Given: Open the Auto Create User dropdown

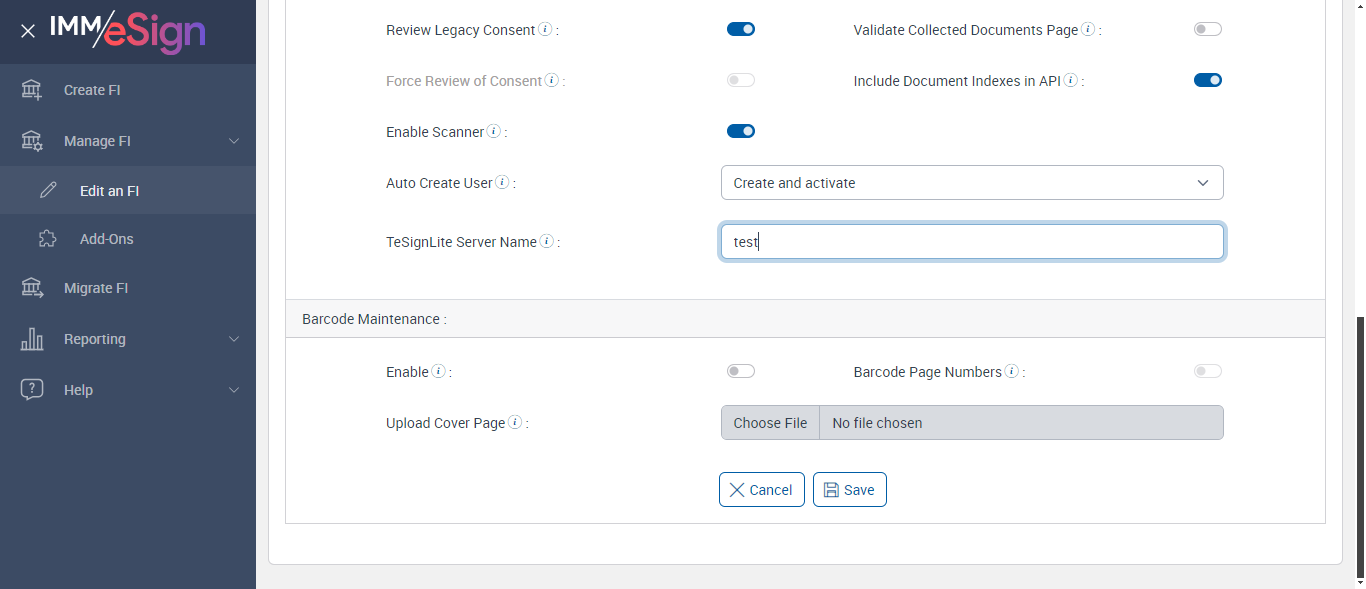Looking at the screenshot, I should click(972, 183).
